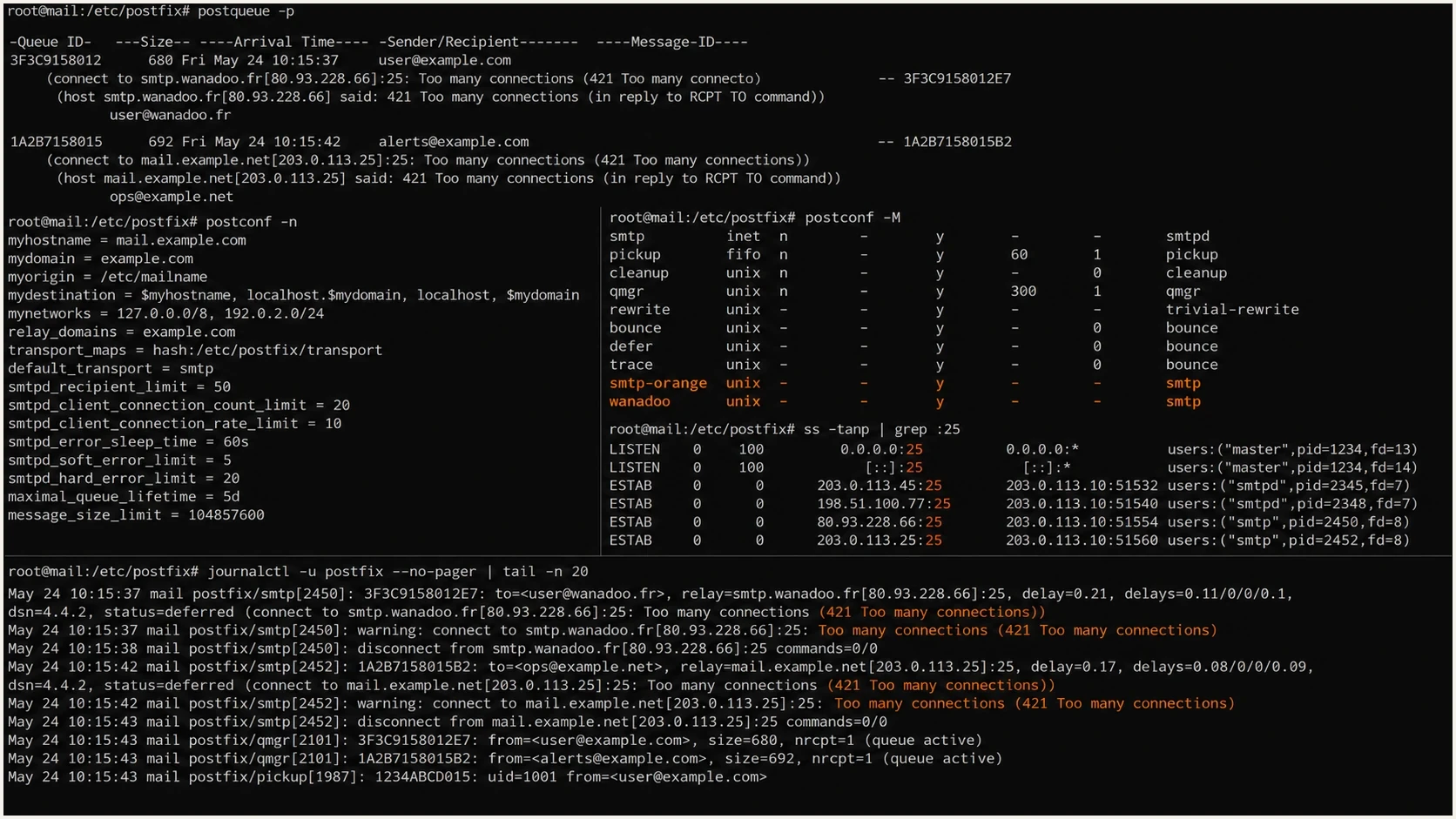Click orange warning text on 10:15:42 line
Viewport: 1456px width, 819px height.
click(x=1035, y=703)
